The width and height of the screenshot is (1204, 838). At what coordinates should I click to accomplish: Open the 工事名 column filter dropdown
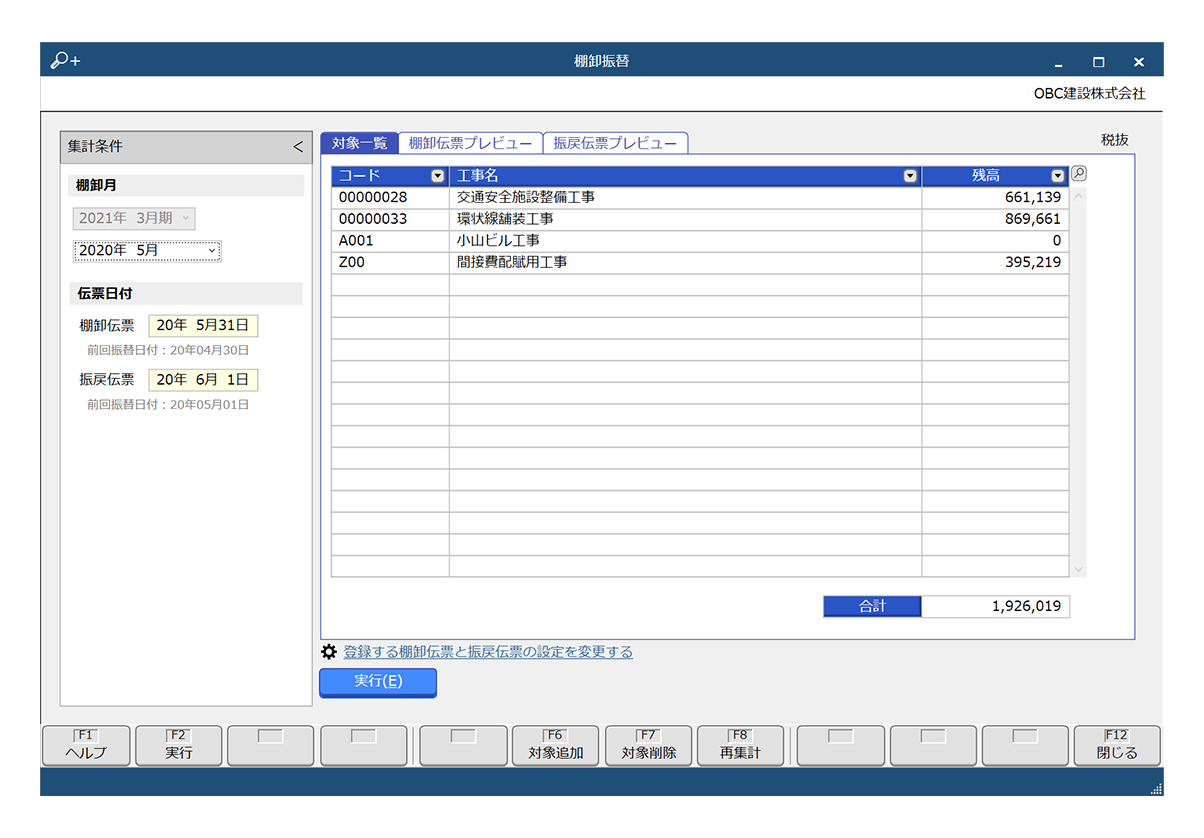click(x=909, y=176)
